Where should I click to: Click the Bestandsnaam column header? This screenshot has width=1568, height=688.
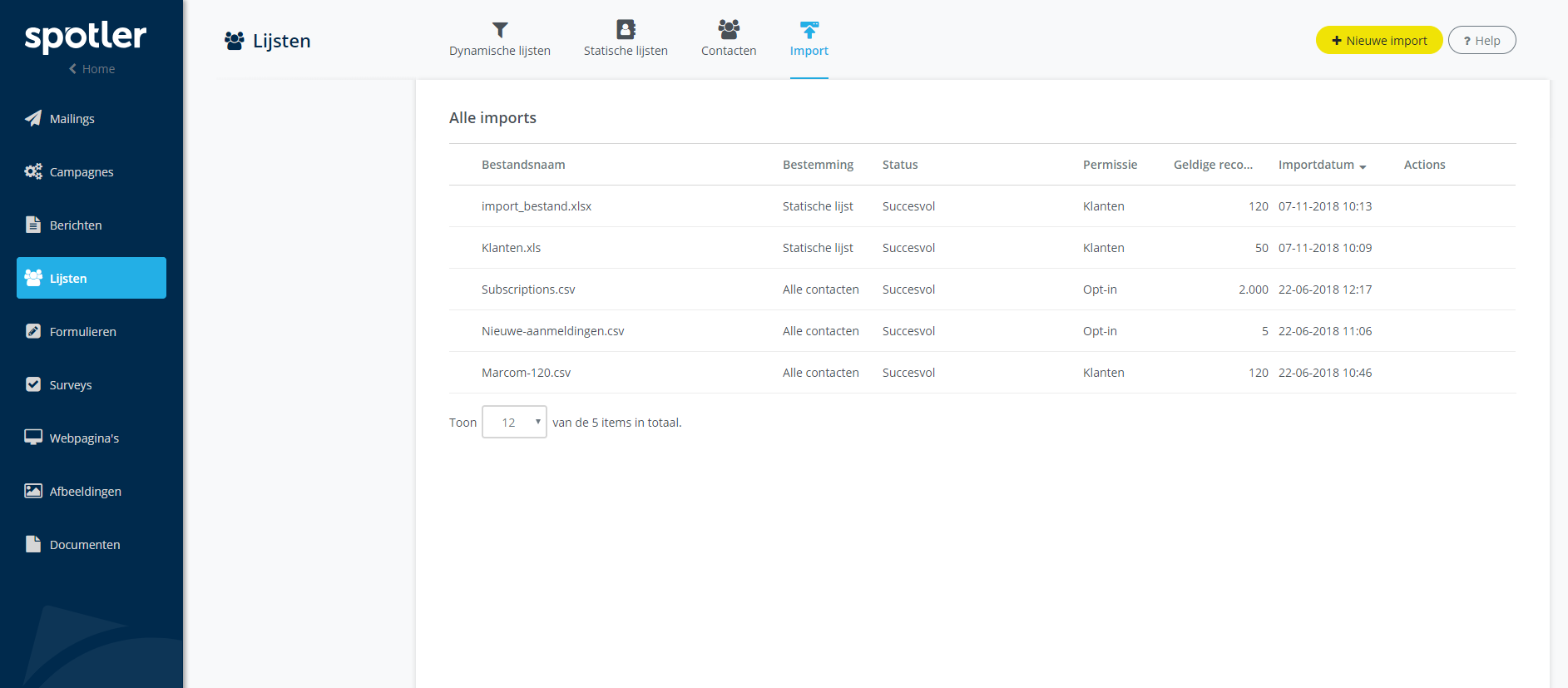click(x=523, y=165)
